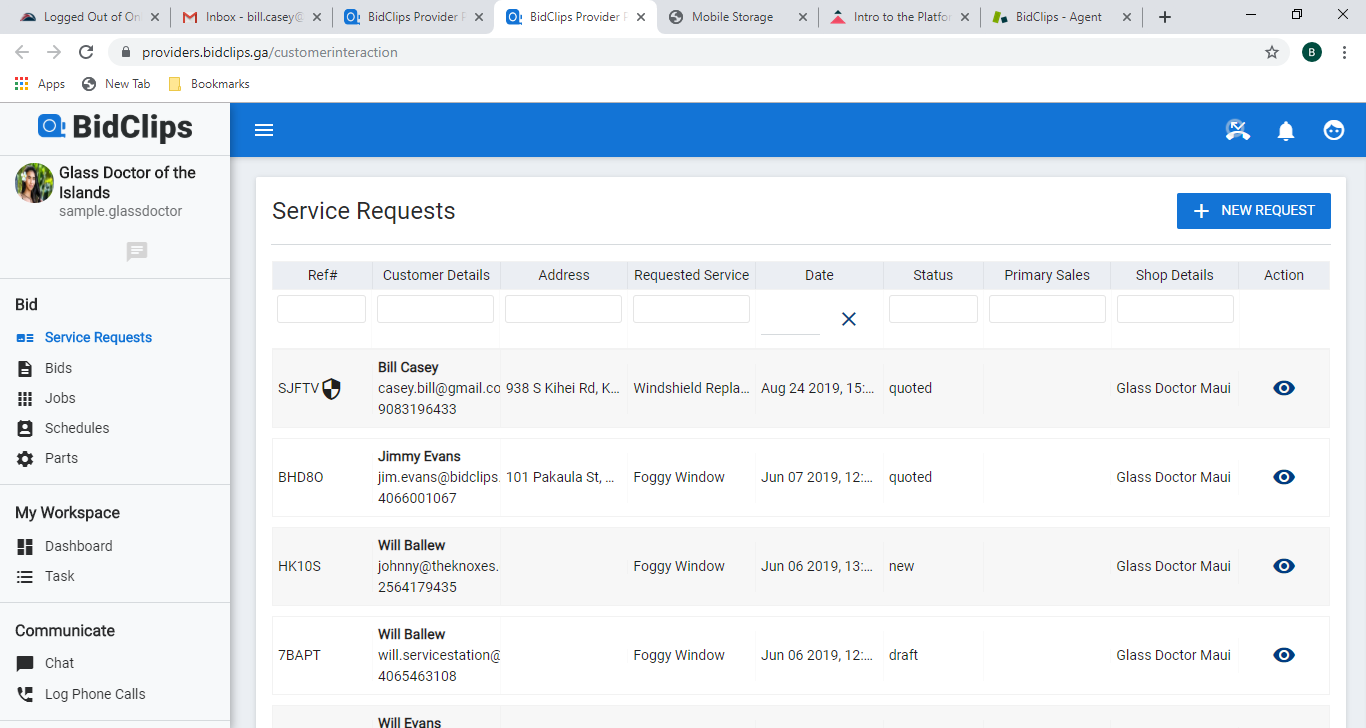Click the Dashboard tiles icon
The height and width of the screenshot is (728, 1366).
coord(25,547)
